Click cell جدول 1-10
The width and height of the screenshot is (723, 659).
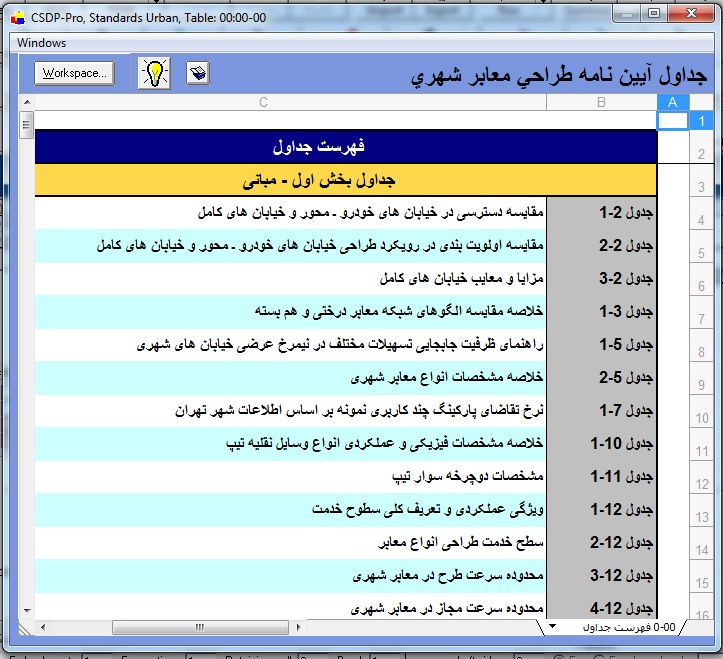click(x=602, y=444)
